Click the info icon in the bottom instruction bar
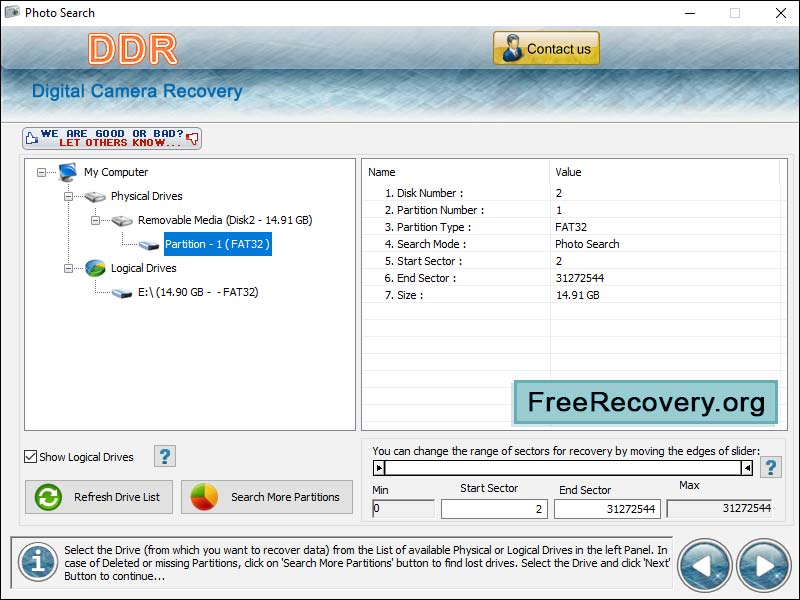 37,562
